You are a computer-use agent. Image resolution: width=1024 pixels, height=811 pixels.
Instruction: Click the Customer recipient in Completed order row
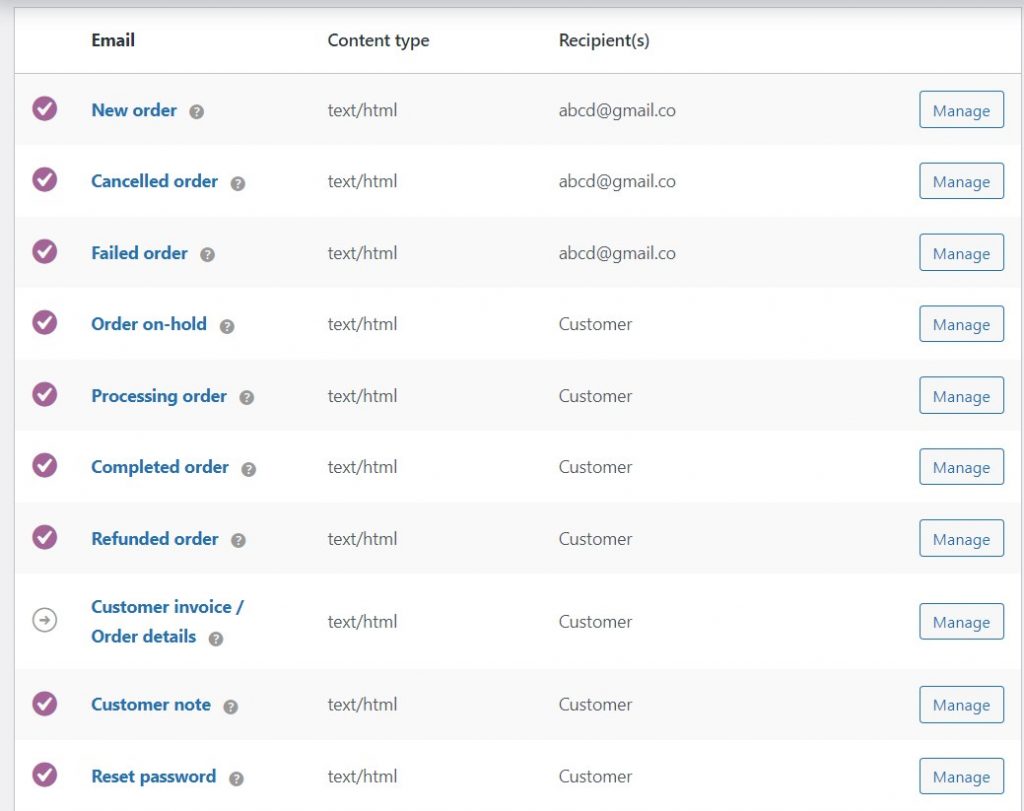click(x=596, y=468)
